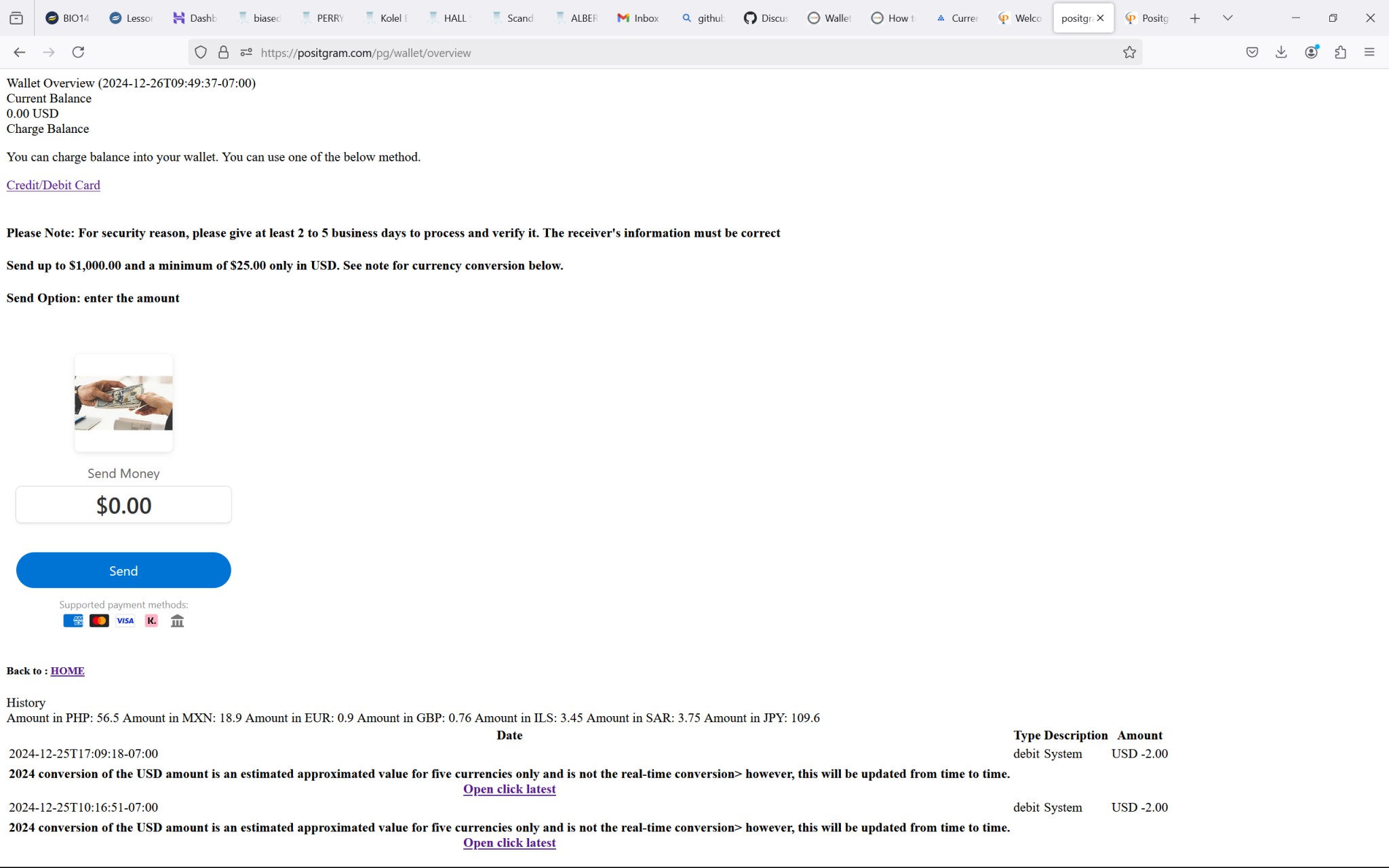Click the tracking protection shield icon

tap(201, 52)
